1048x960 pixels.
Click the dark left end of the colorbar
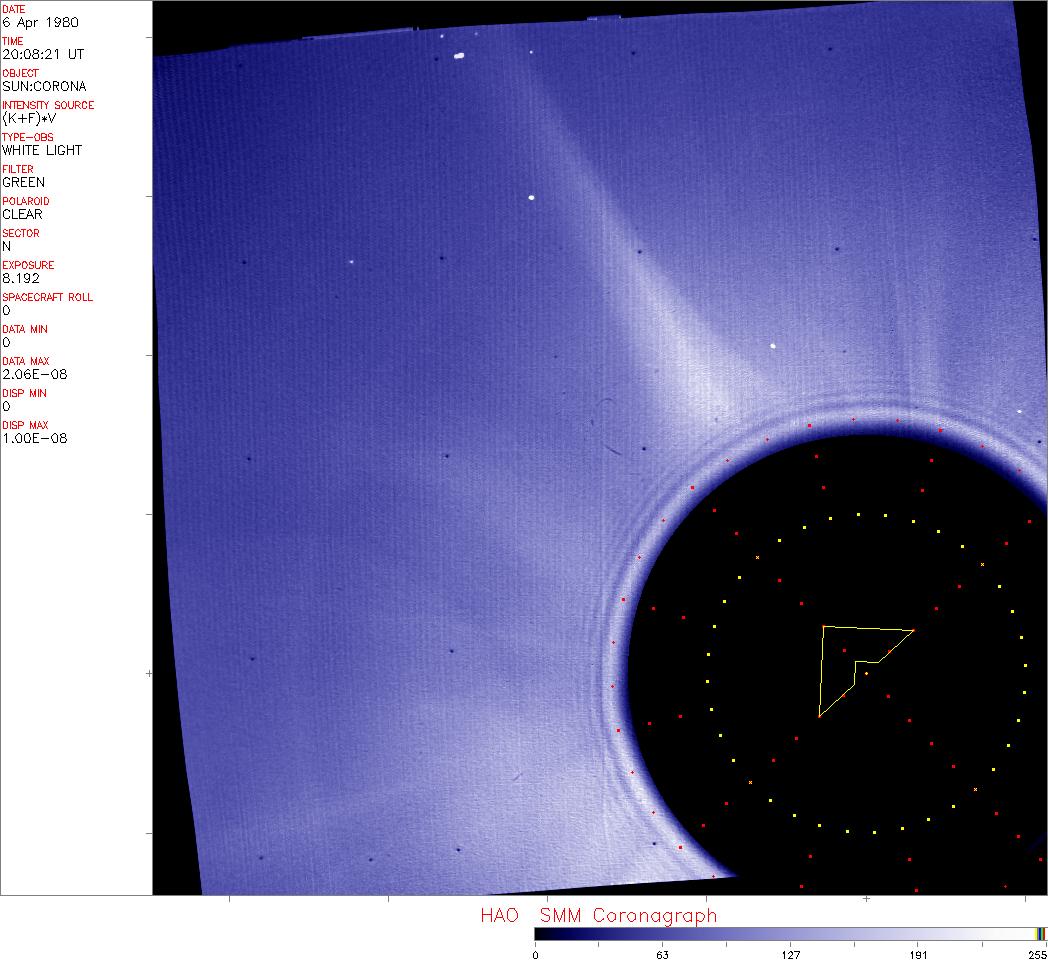tap(542, 933)
